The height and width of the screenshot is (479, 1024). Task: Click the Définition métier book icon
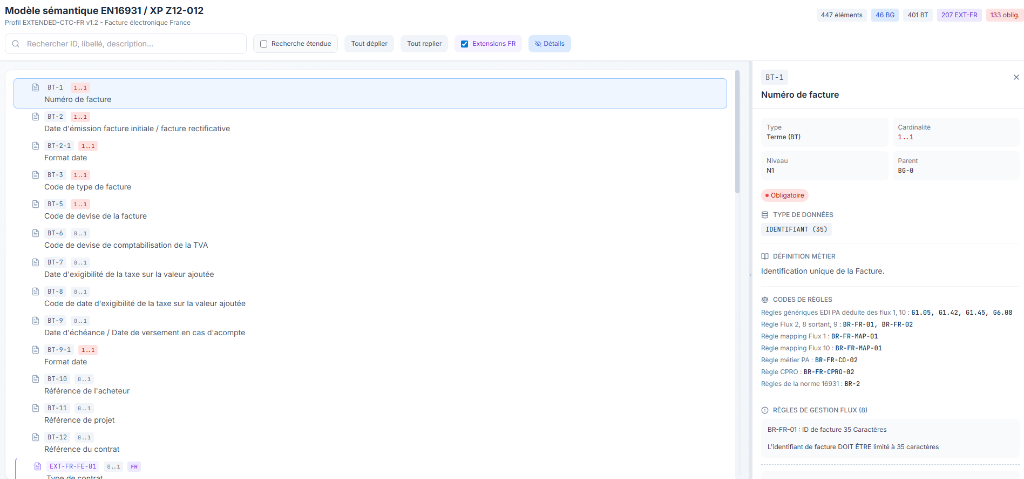coord(765,256)
